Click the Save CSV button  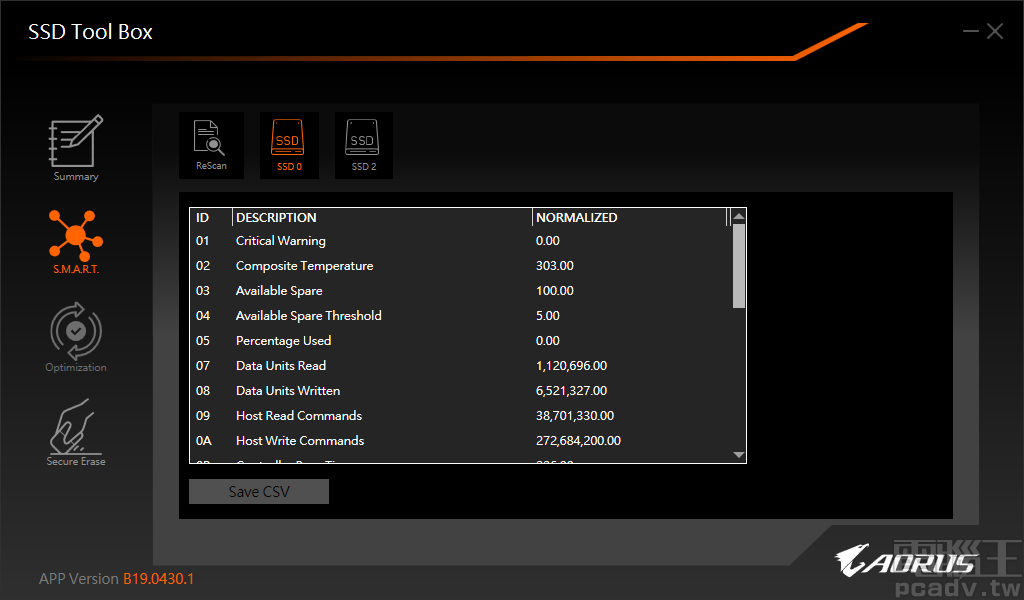coord(258,491)
